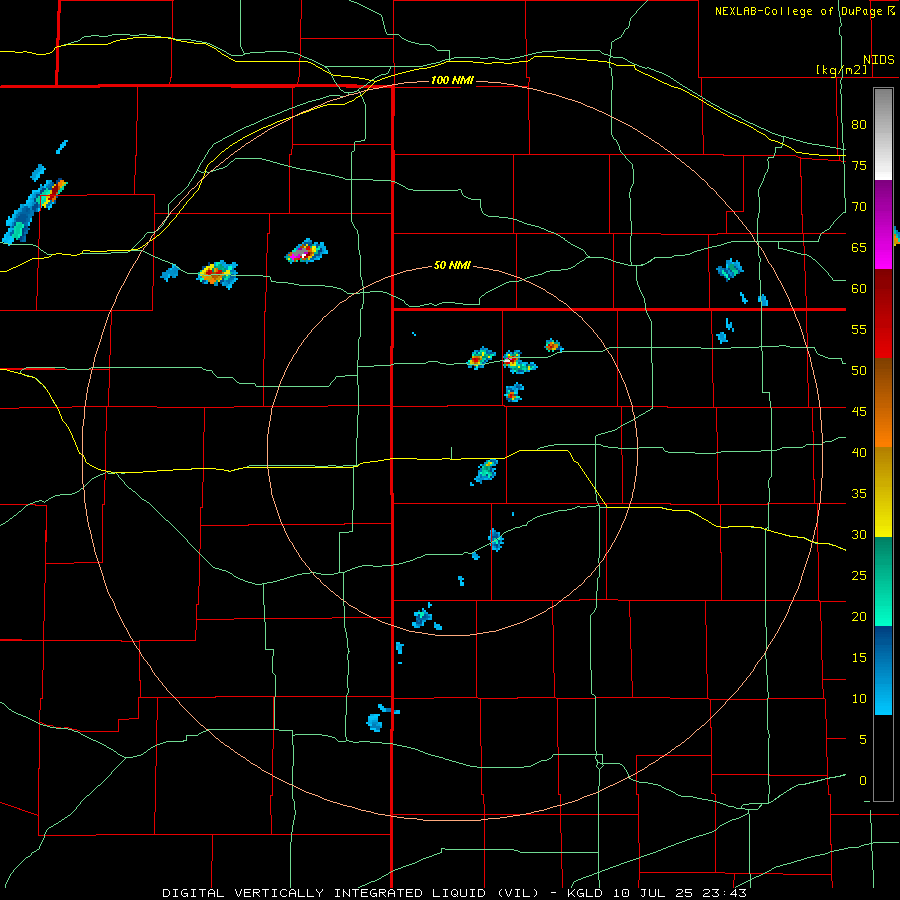Click the 15 value on color scale
This screenshot has width=900, height=900.
click(x=859, y=658)
